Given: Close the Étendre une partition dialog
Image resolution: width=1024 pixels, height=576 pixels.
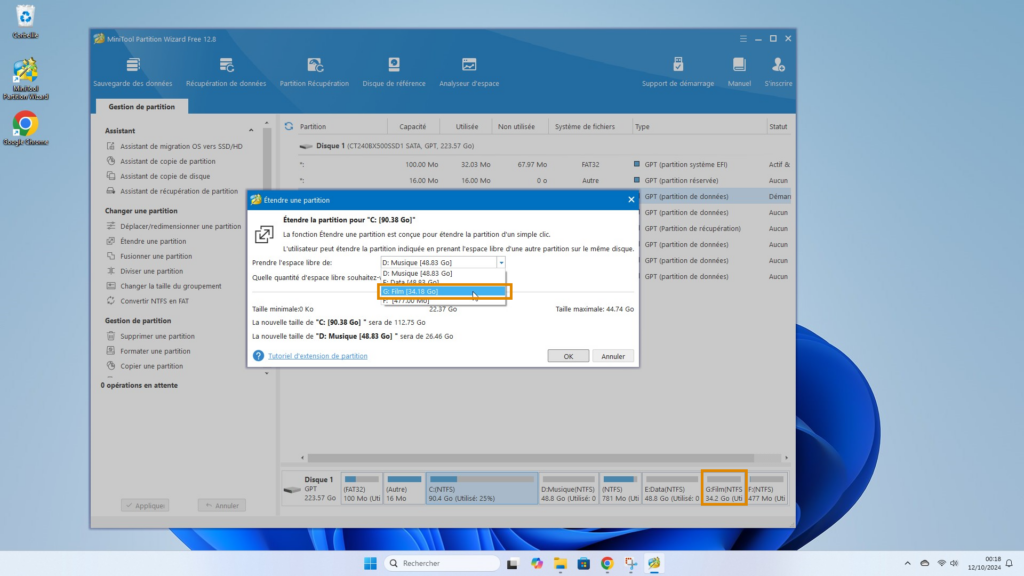Looking at the screenshot, I should [x=631, y=200].
